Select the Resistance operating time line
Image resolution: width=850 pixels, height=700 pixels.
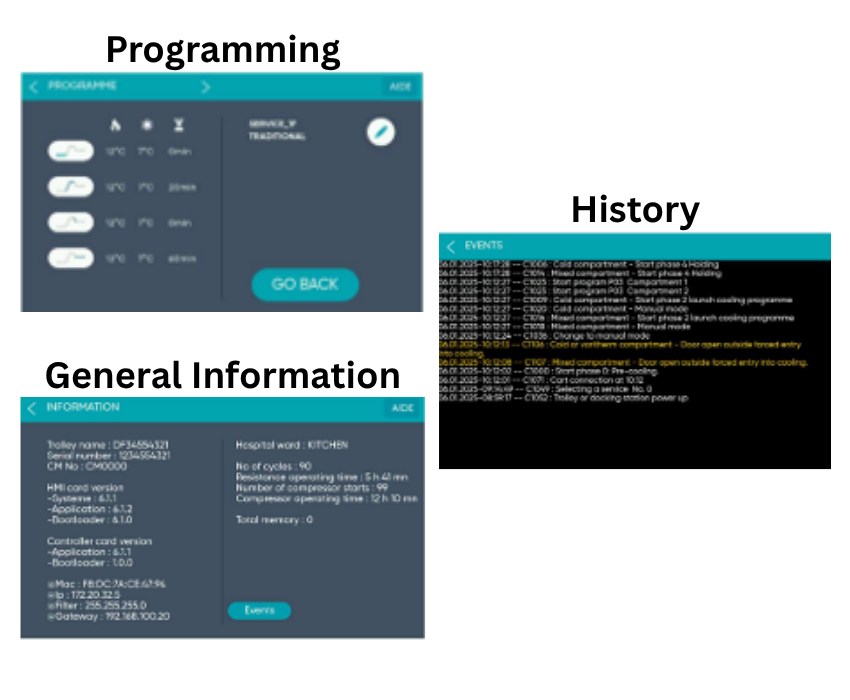tap(322, 477)
